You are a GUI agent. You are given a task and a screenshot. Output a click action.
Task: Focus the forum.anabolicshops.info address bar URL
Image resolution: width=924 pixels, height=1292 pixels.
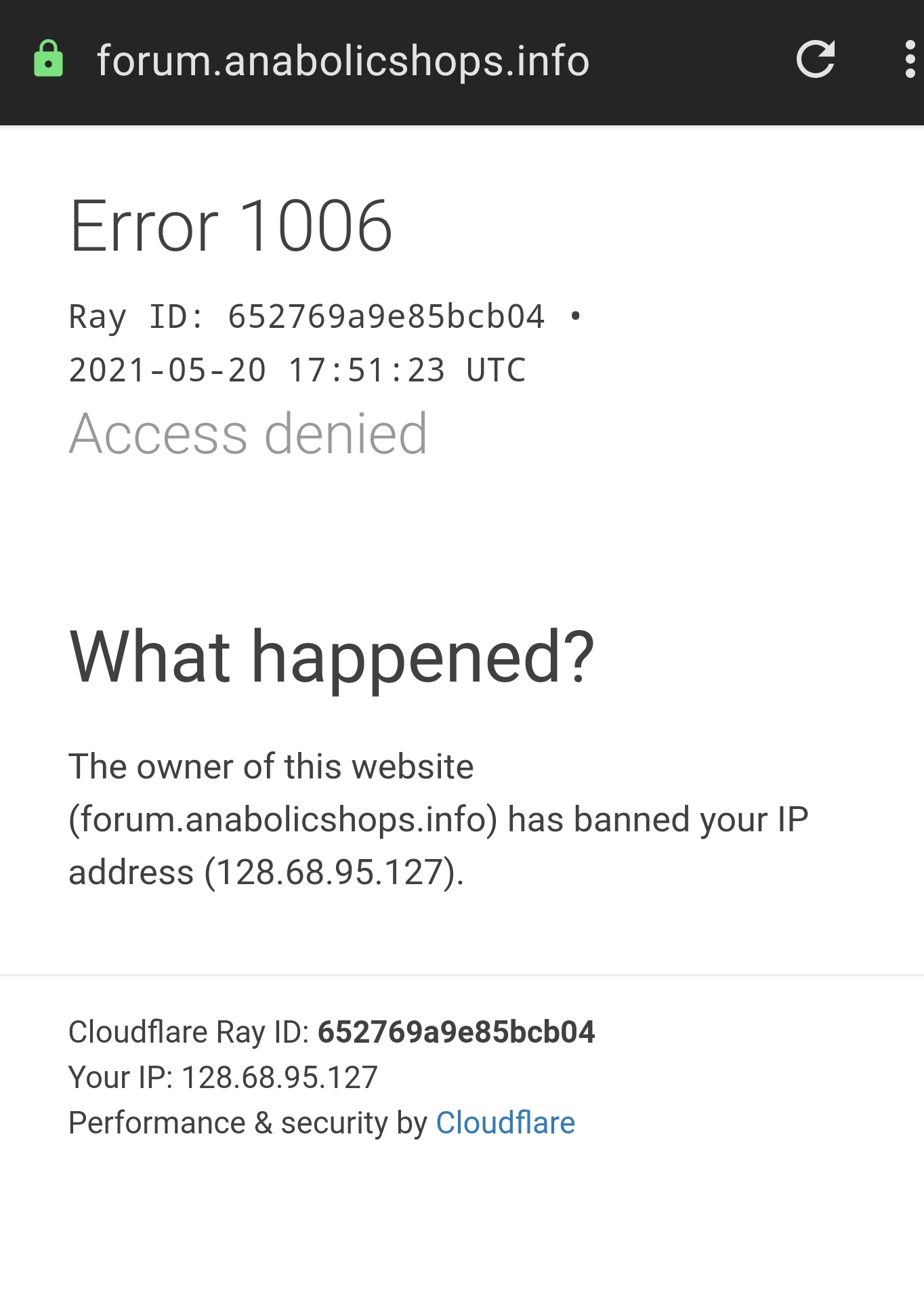343,61
